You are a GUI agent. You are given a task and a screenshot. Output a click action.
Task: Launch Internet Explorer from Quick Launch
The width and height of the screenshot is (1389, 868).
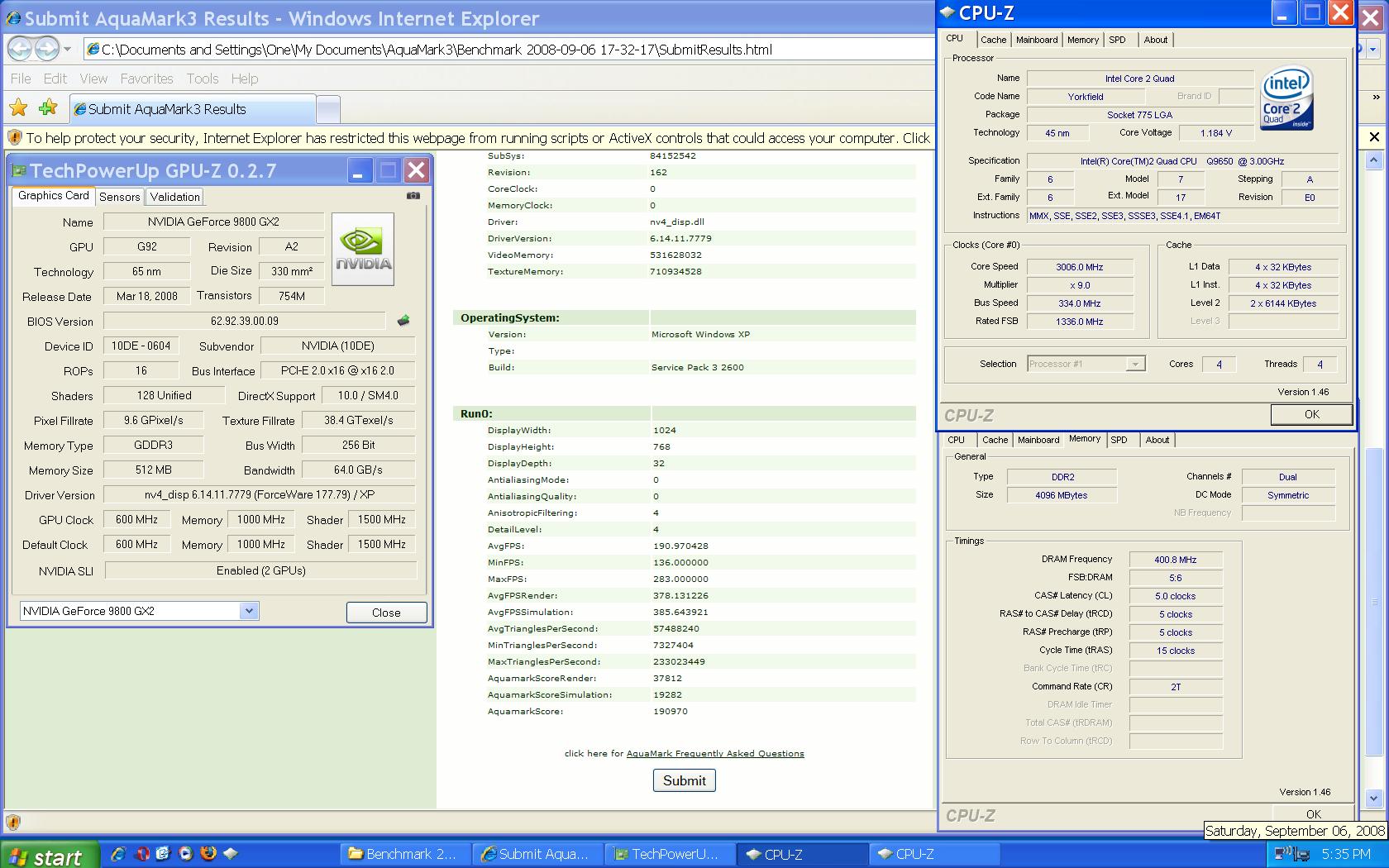click(x=118, y=853)
